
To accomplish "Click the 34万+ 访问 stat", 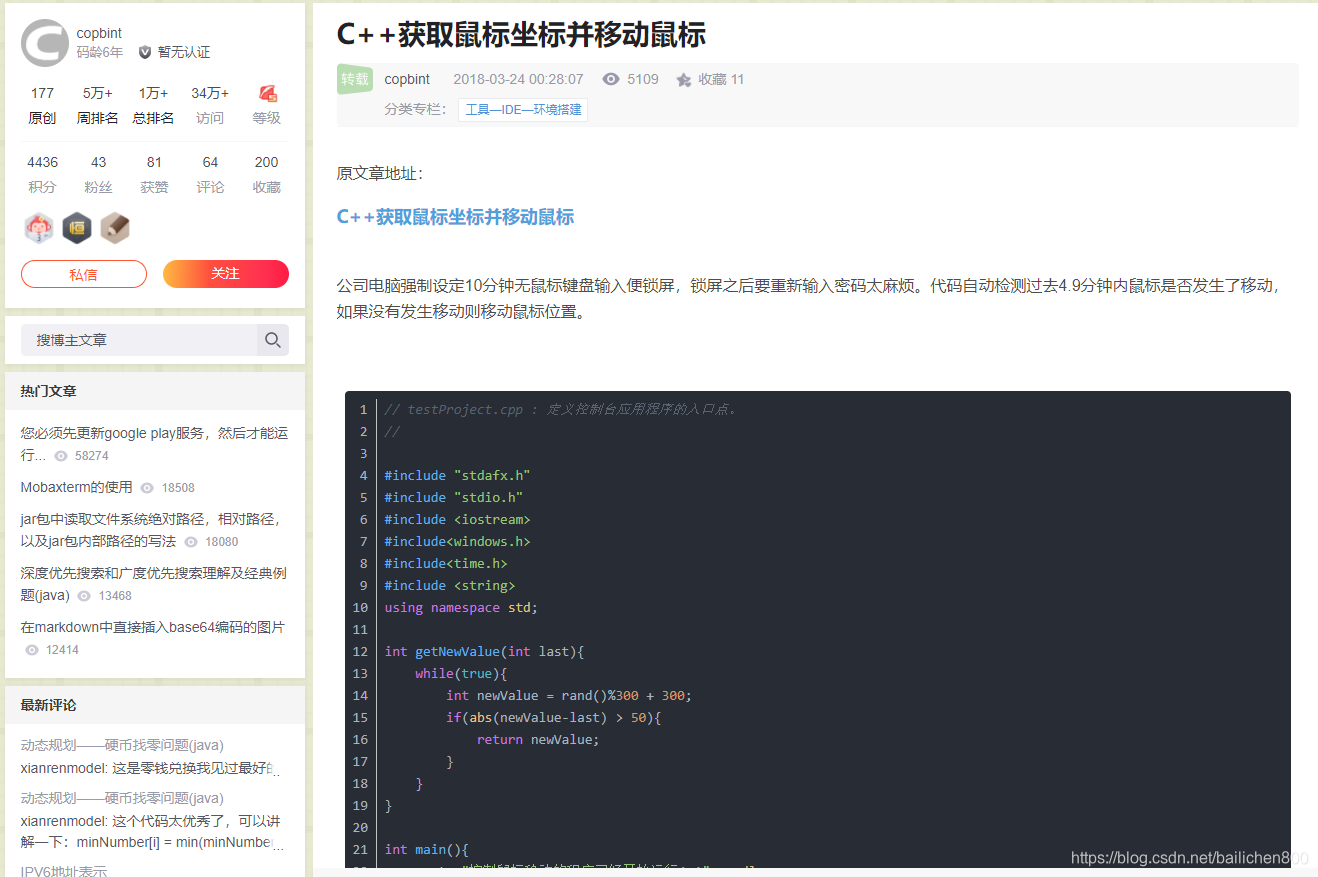I will 210,105.
